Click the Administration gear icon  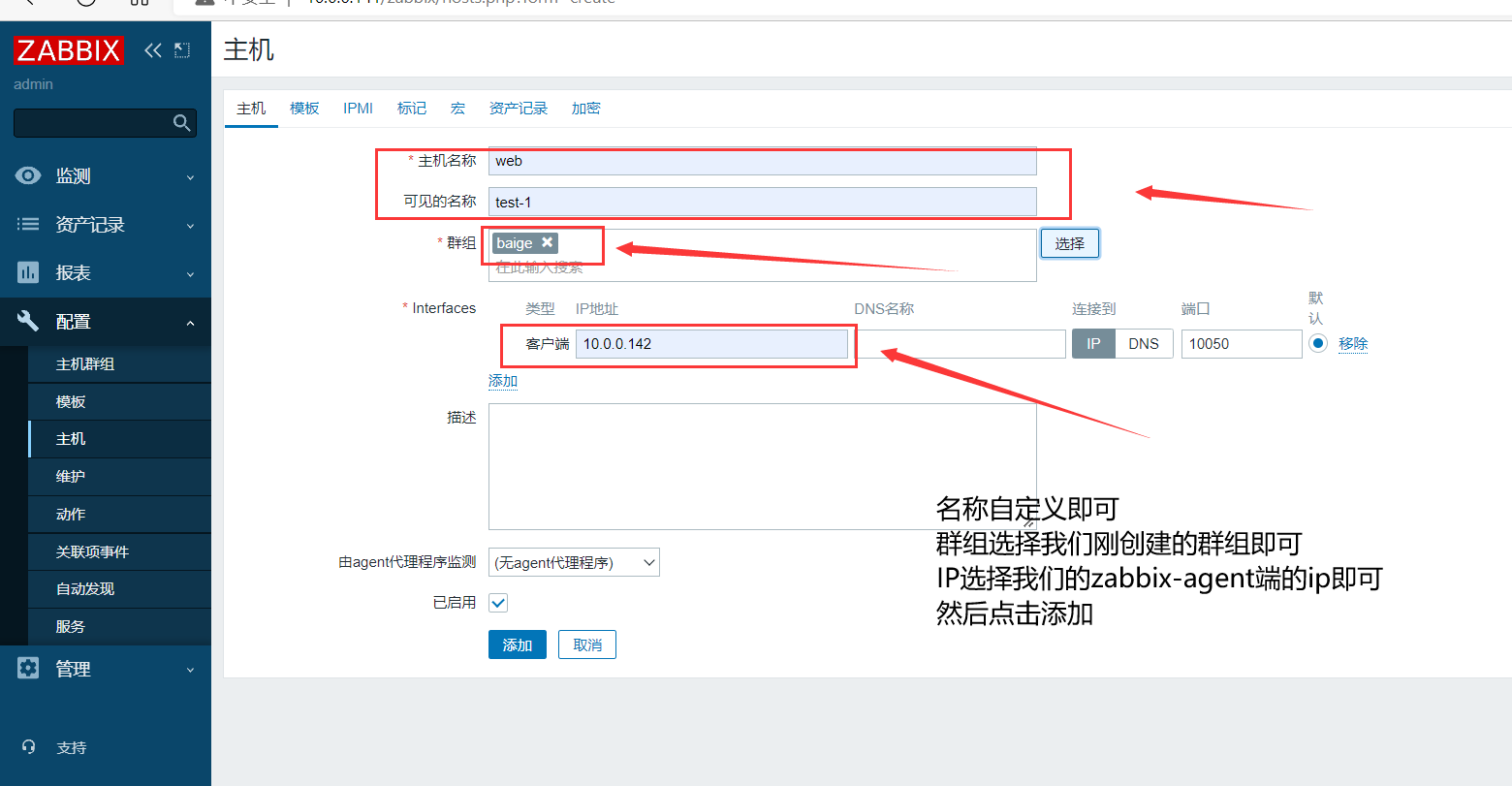(28, 668)
